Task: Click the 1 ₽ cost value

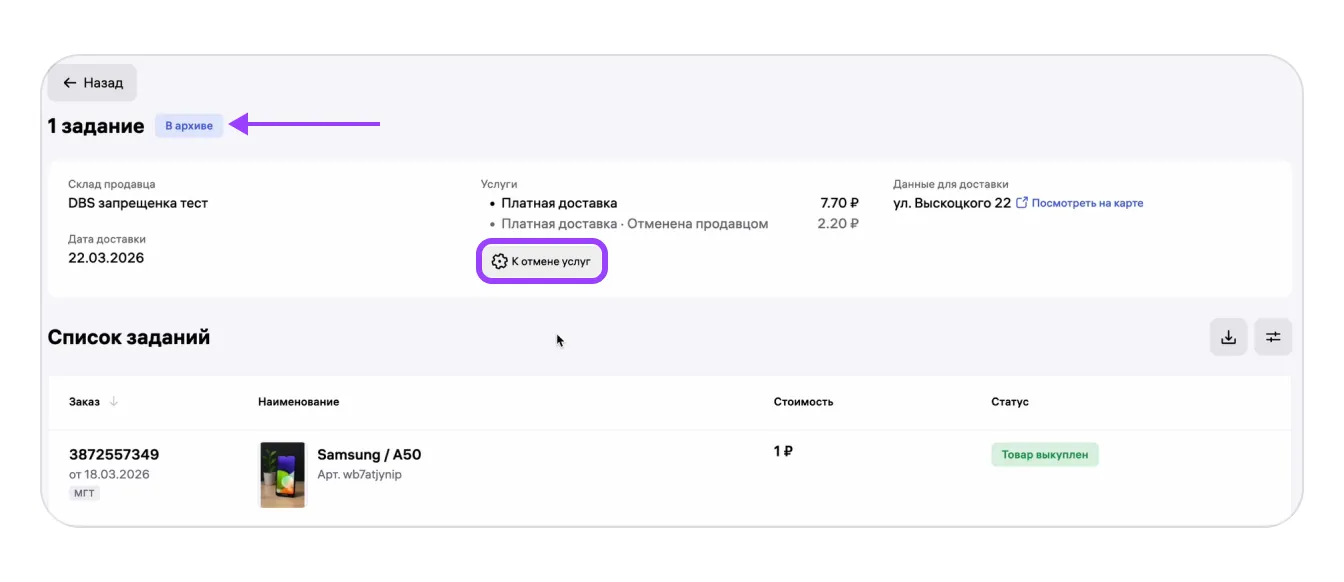Action: (783, 451)
